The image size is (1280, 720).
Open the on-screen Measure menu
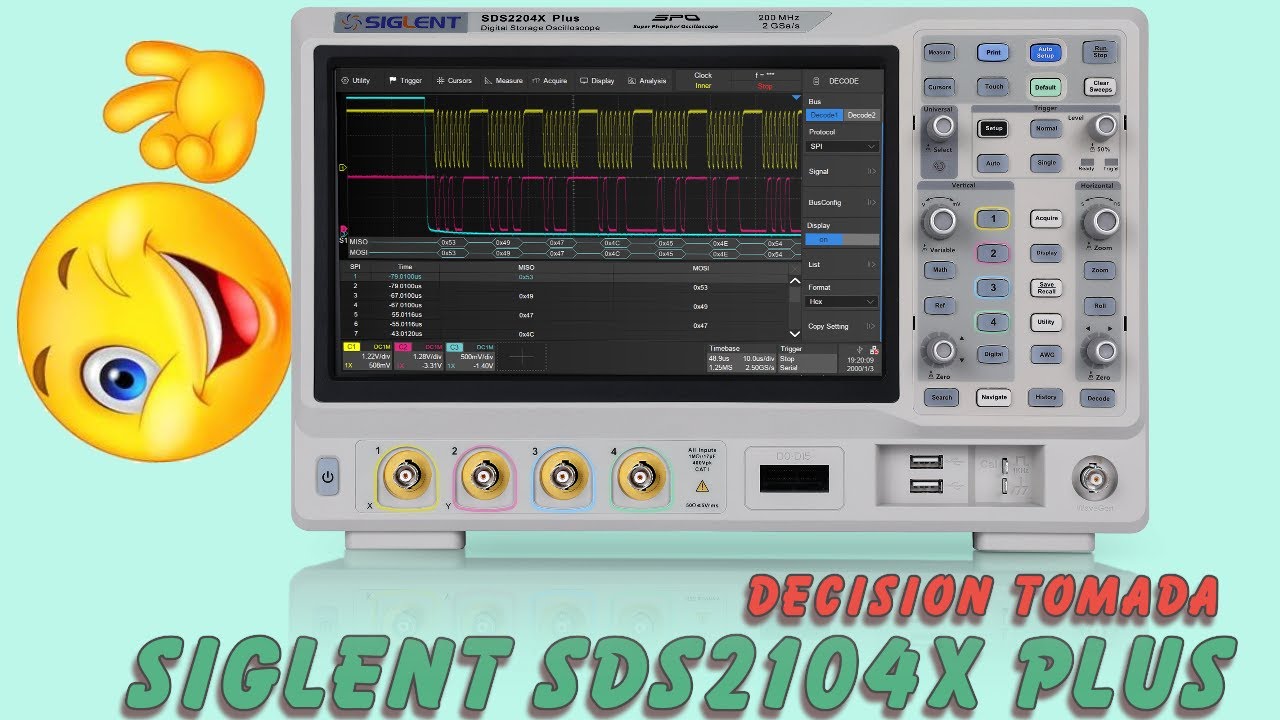503,81
